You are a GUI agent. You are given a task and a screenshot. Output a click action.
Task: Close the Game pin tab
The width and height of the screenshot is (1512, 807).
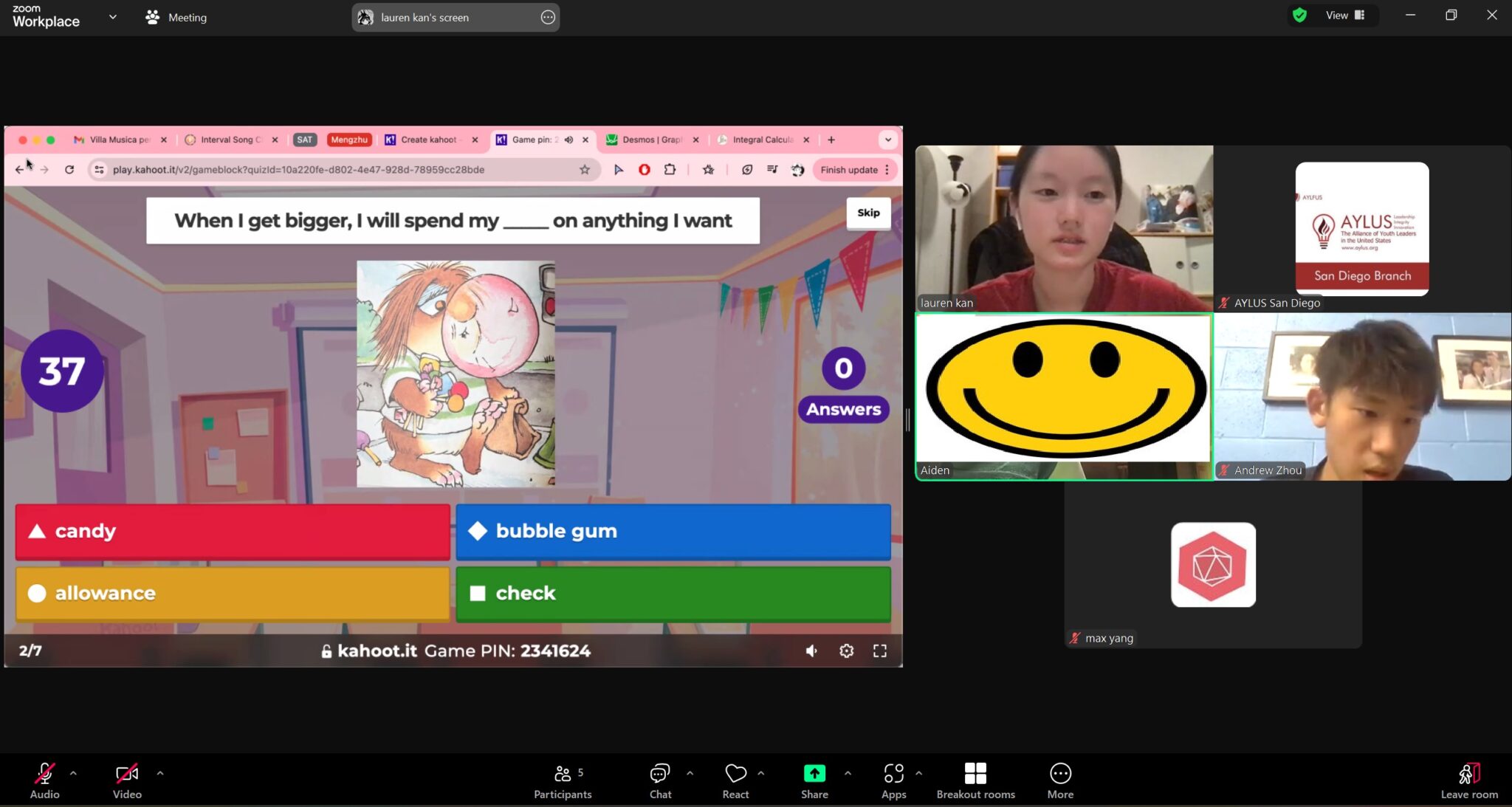point(585,140)
